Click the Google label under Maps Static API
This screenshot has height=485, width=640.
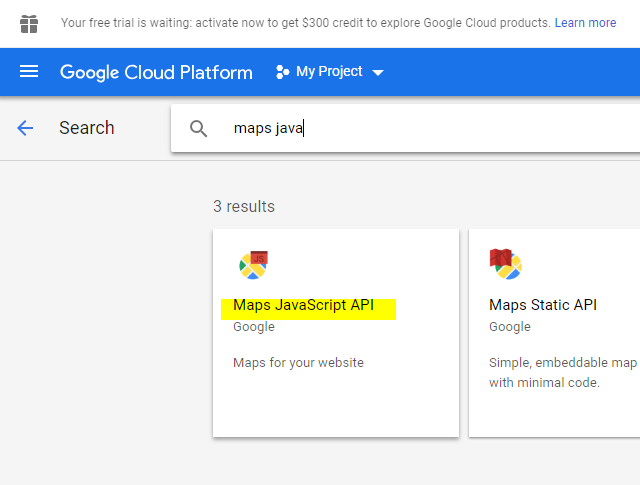[x=510, y=327]
